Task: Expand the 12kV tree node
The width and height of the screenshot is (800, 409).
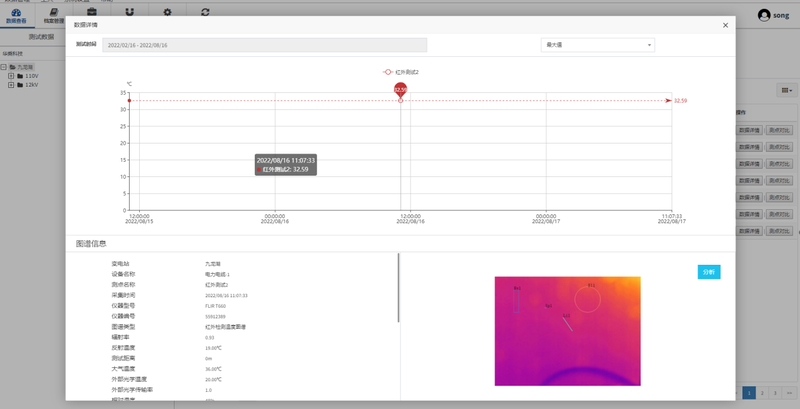Action: tap(11, 85)
